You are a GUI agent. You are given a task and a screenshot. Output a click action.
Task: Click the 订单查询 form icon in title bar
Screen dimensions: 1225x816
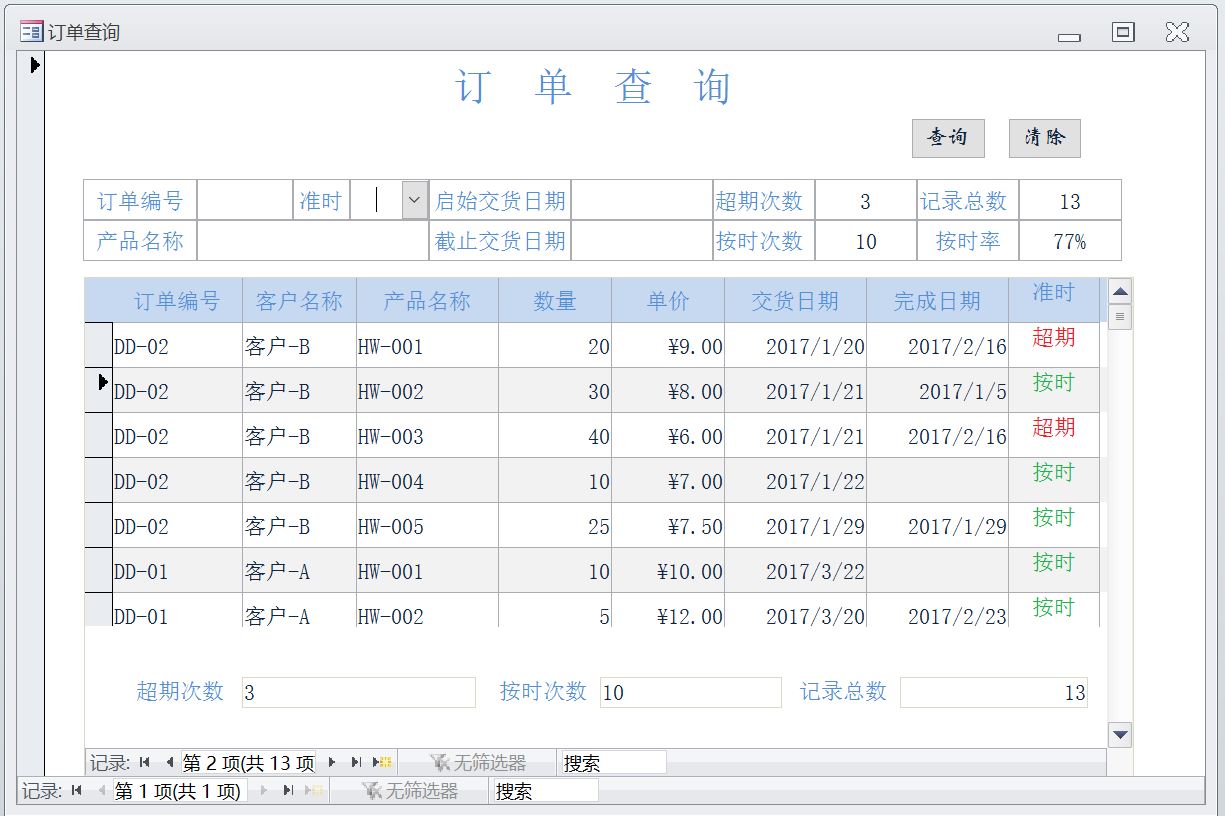31,32
